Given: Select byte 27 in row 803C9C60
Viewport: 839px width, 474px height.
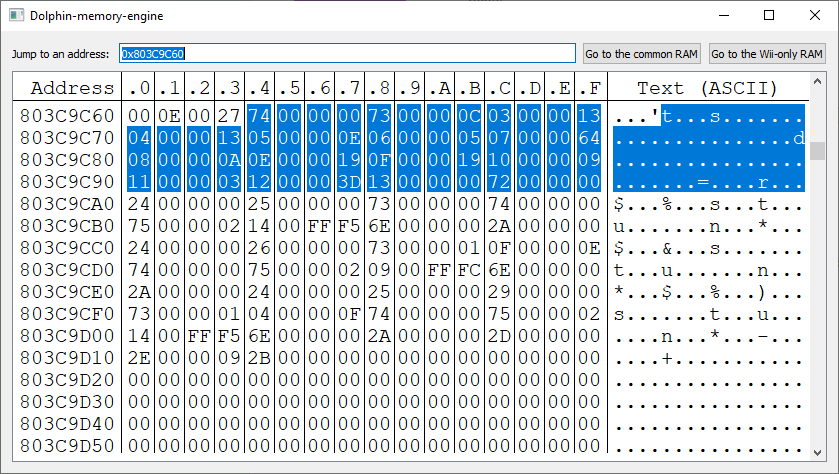Looking at the screenshot, I should [x=229, y=116].
